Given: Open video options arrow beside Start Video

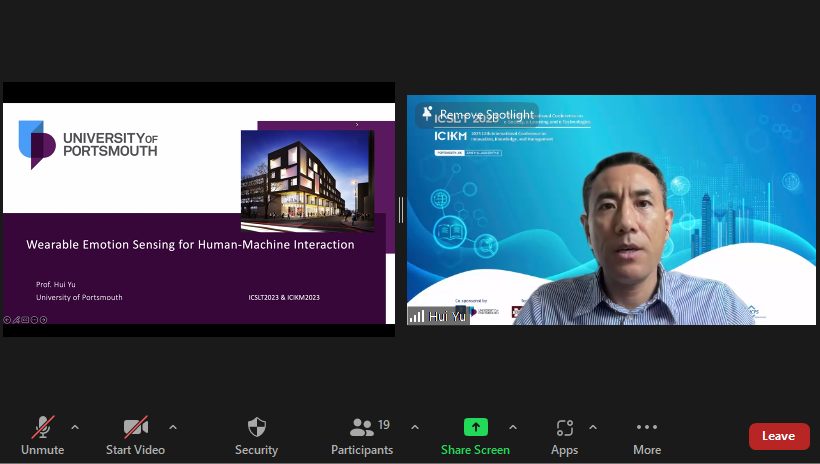Looking at the screenshot, I should point(173,427).
